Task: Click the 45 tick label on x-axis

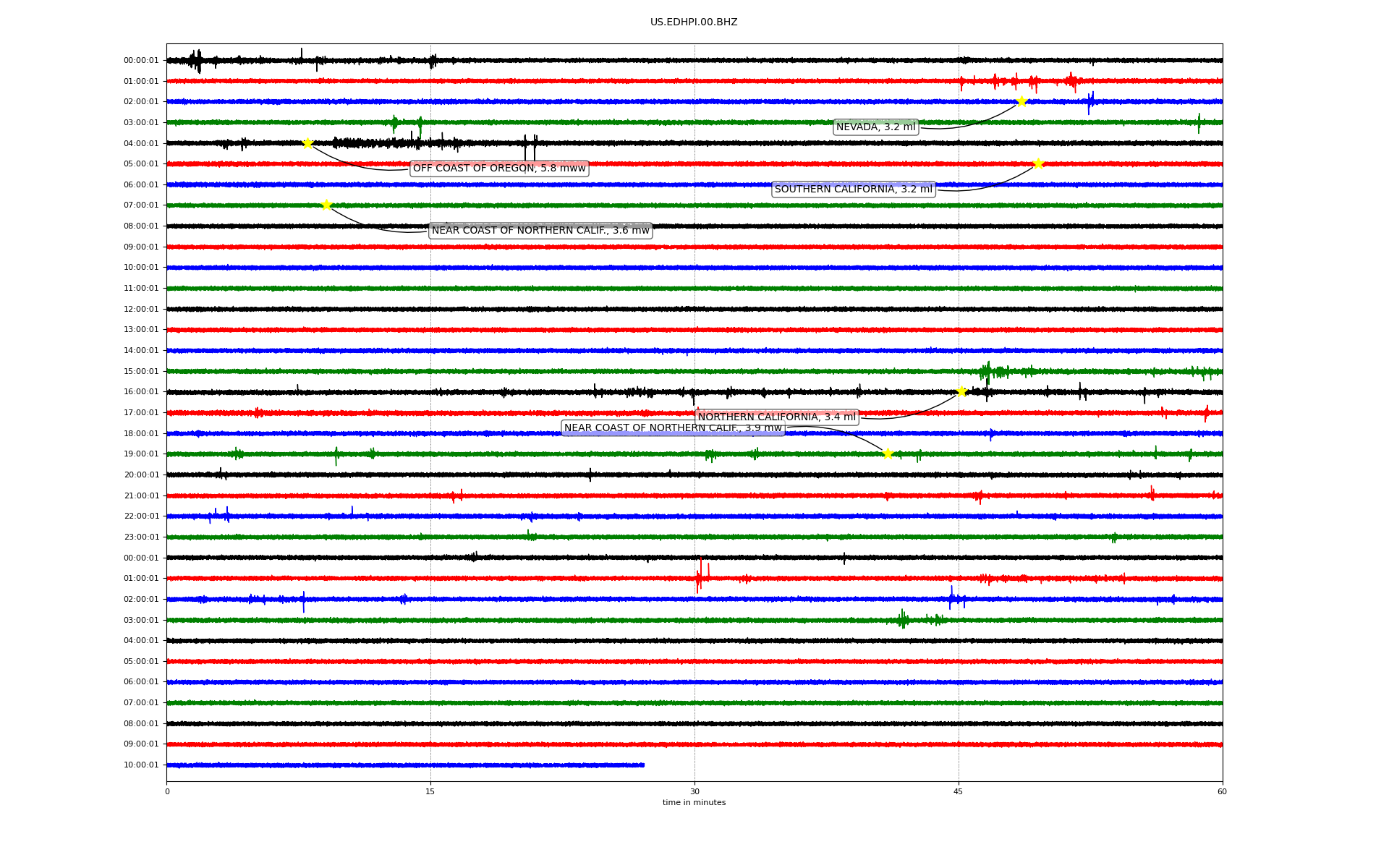Action: tap(959, 791)
